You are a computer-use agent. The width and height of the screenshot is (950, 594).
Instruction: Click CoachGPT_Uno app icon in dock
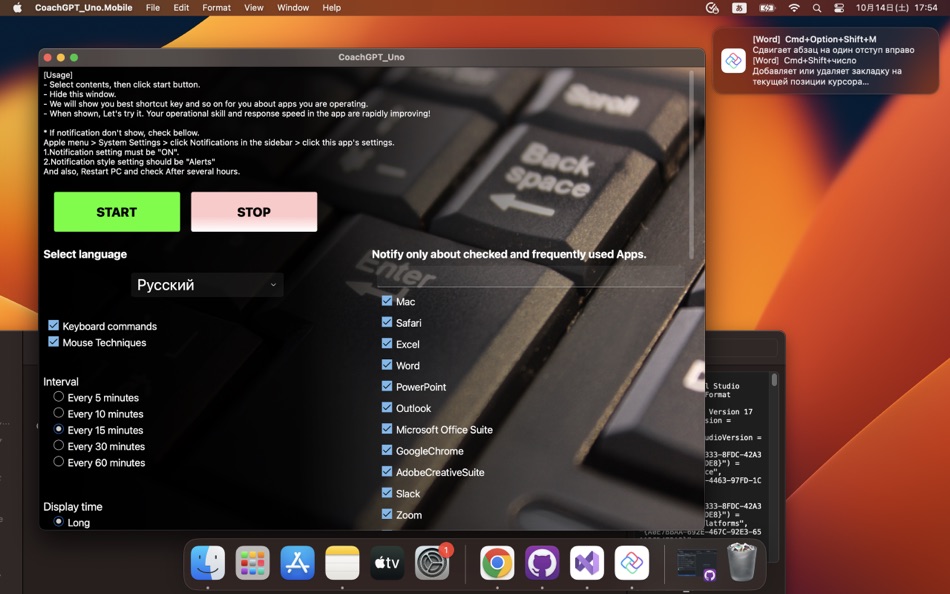click(632, 562)
